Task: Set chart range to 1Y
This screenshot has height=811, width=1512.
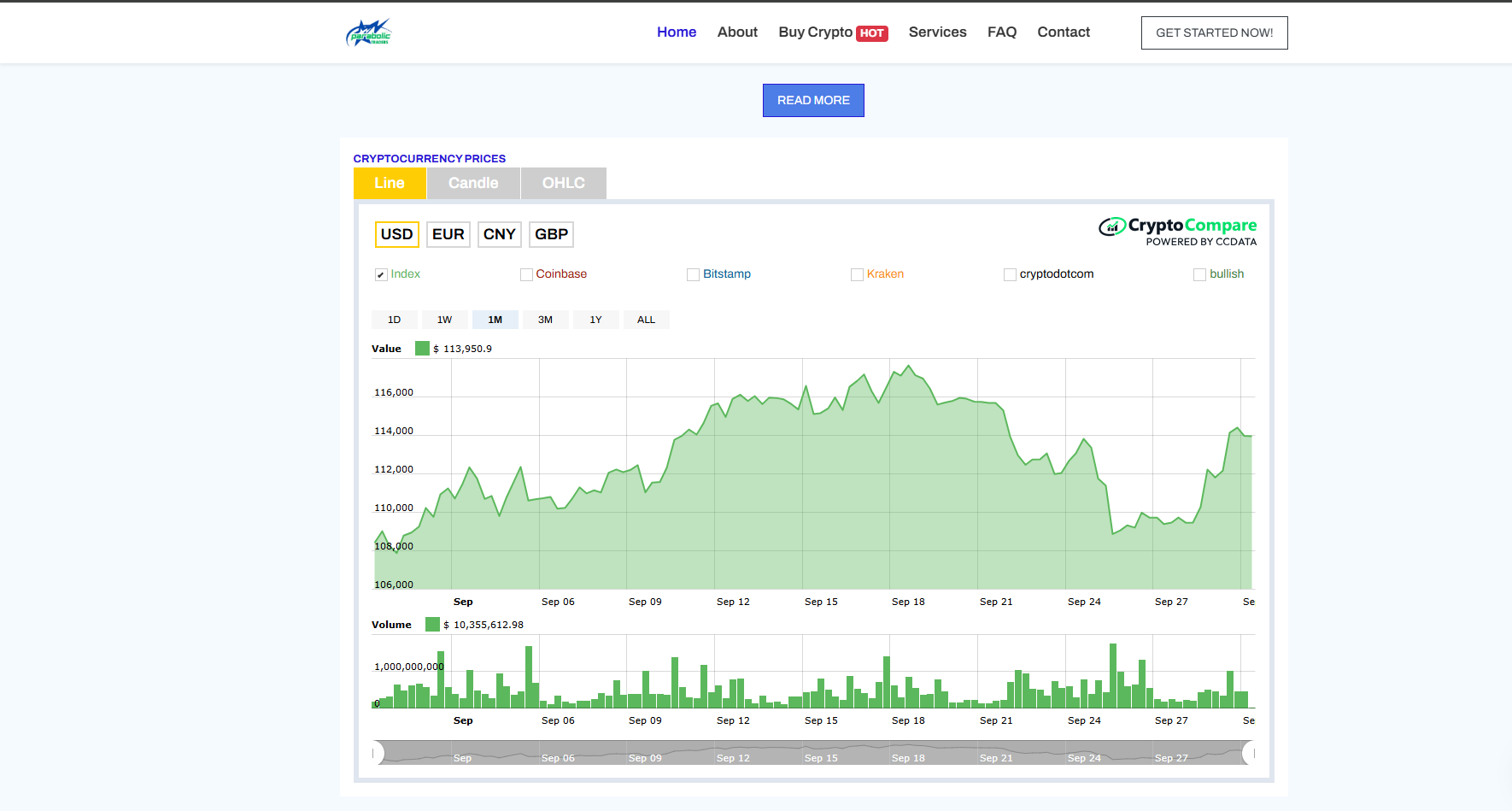Action: tap(595, 320)
